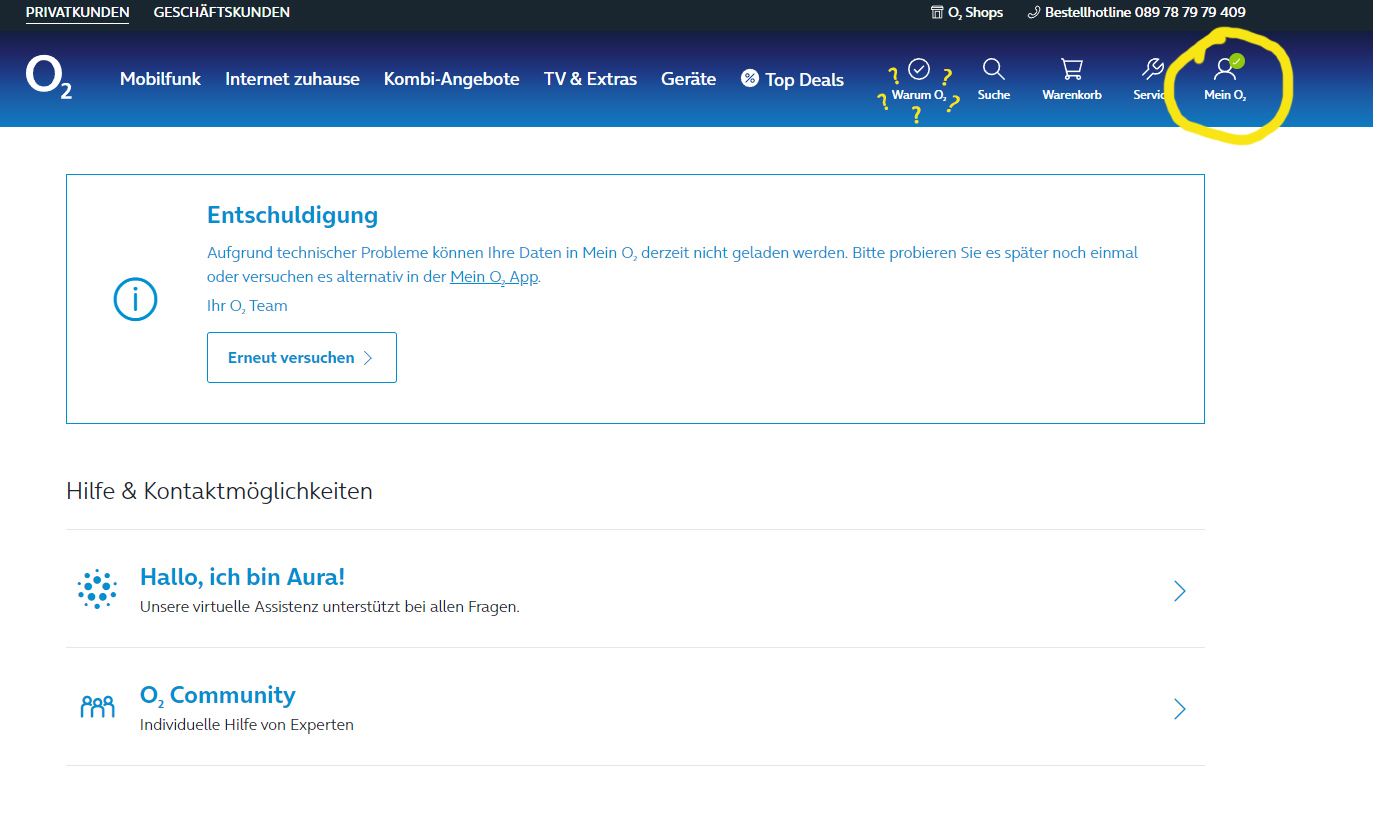Click the Hilfe & Kontaktmöglichkeiten heading
This screenshot has width=1373, height=815.
[x=219, y=491]
